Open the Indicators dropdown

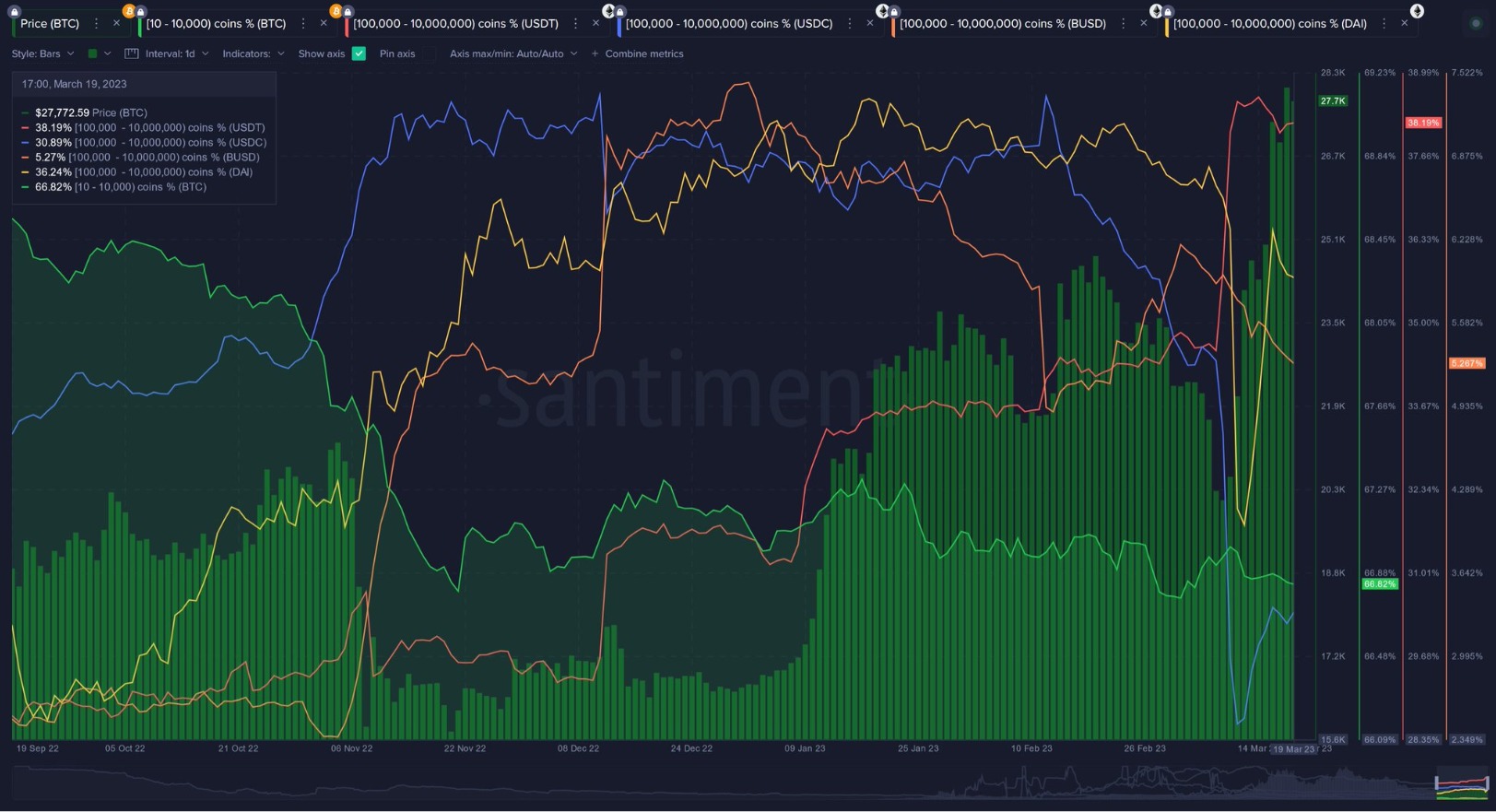(253, 54)
